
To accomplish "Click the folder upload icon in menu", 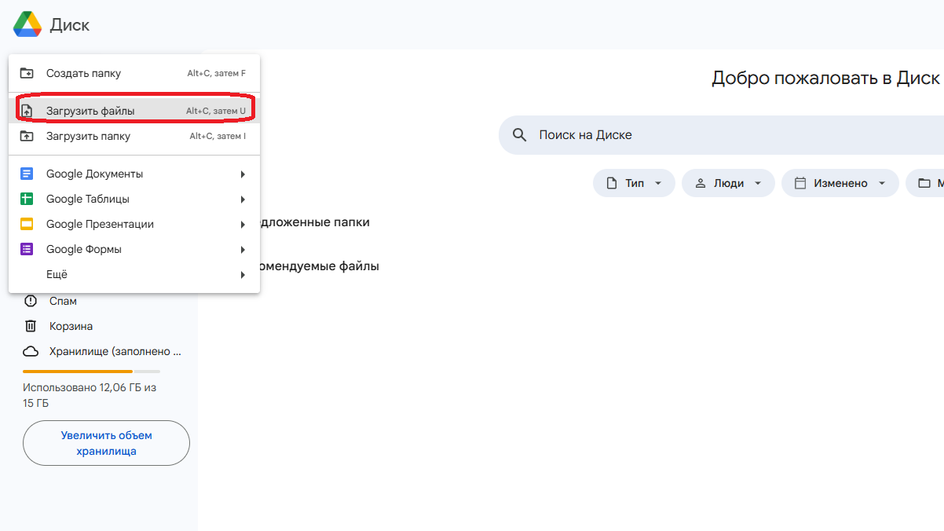I will point(26,136).
